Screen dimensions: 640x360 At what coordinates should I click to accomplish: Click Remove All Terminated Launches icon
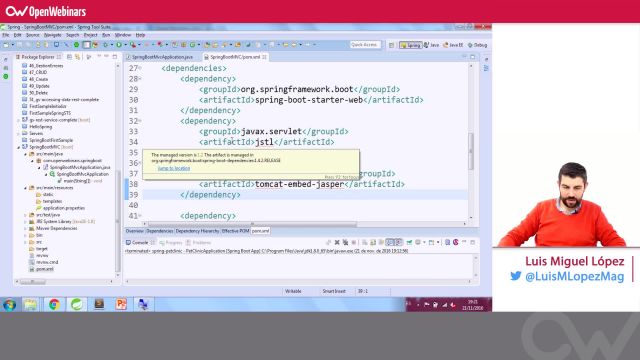[x=345, y=242]
